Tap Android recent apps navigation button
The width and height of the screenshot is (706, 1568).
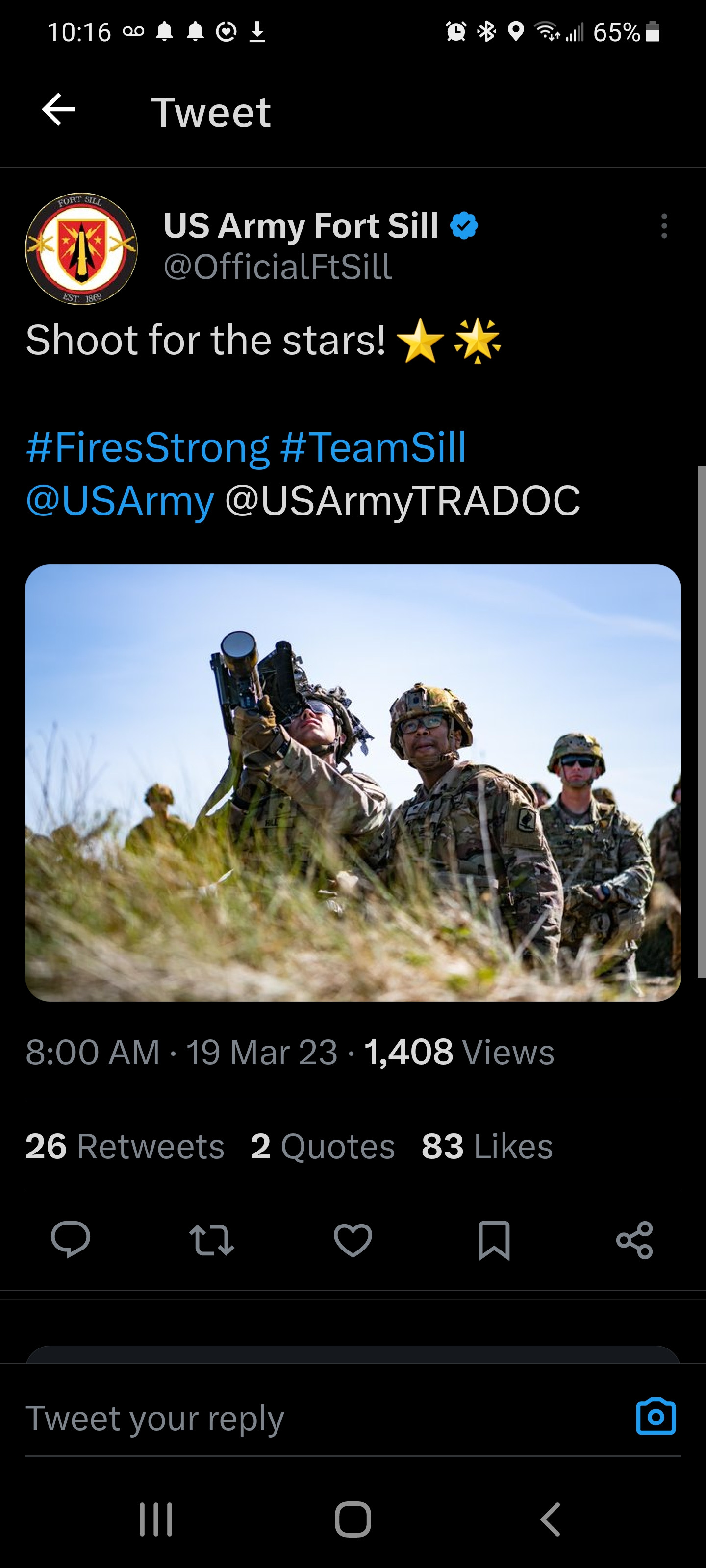156,1519
